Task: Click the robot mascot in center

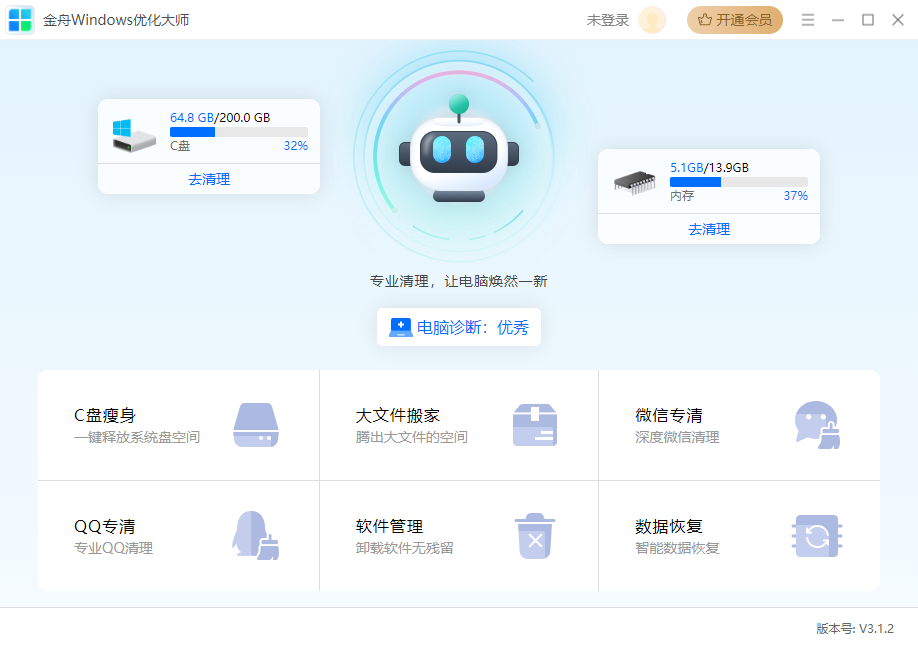Action: pos(459,149)
